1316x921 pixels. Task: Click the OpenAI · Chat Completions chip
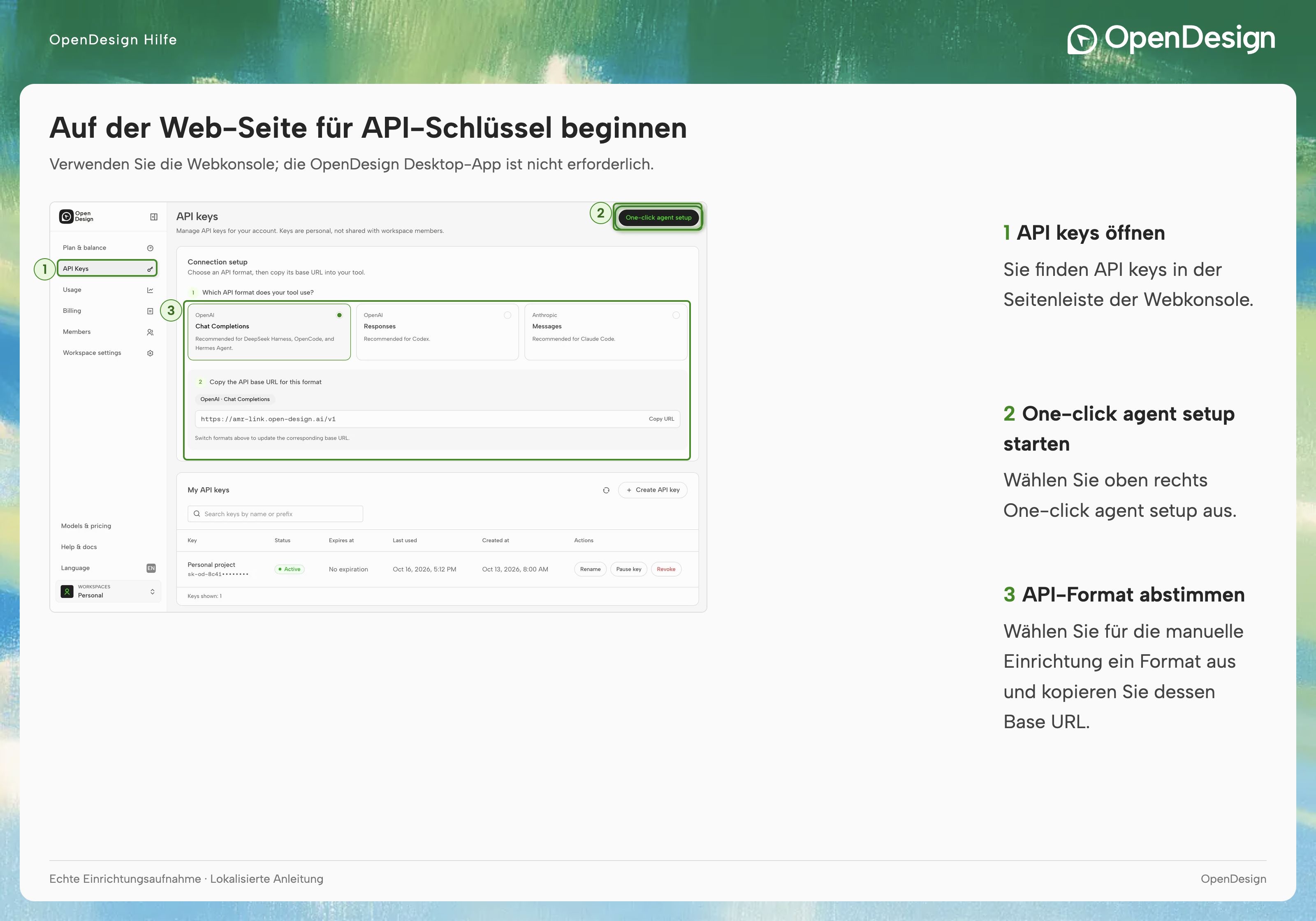[235, 399]
